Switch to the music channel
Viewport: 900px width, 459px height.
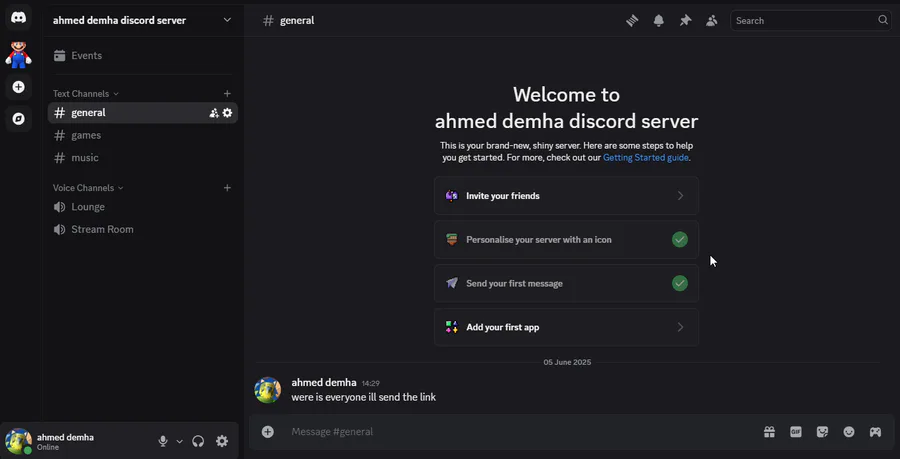[85, 158]
